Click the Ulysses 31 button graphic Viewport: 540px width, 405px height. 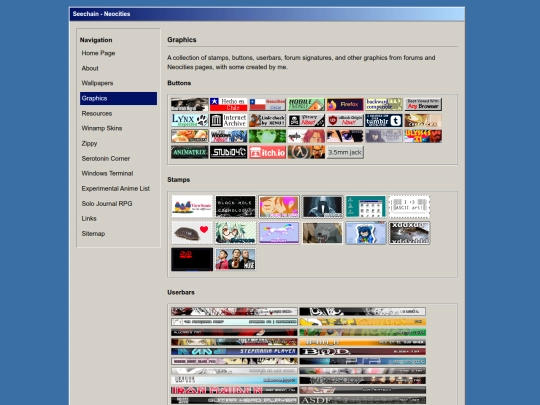pos(423,136)
